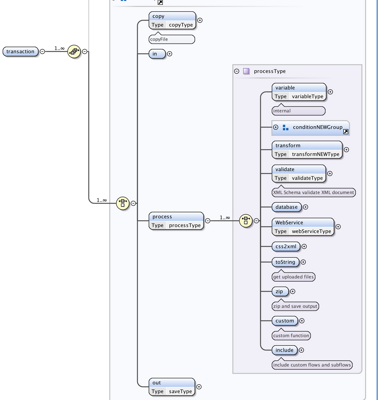
Task: Expand the in element
Action: click(169, 54)
